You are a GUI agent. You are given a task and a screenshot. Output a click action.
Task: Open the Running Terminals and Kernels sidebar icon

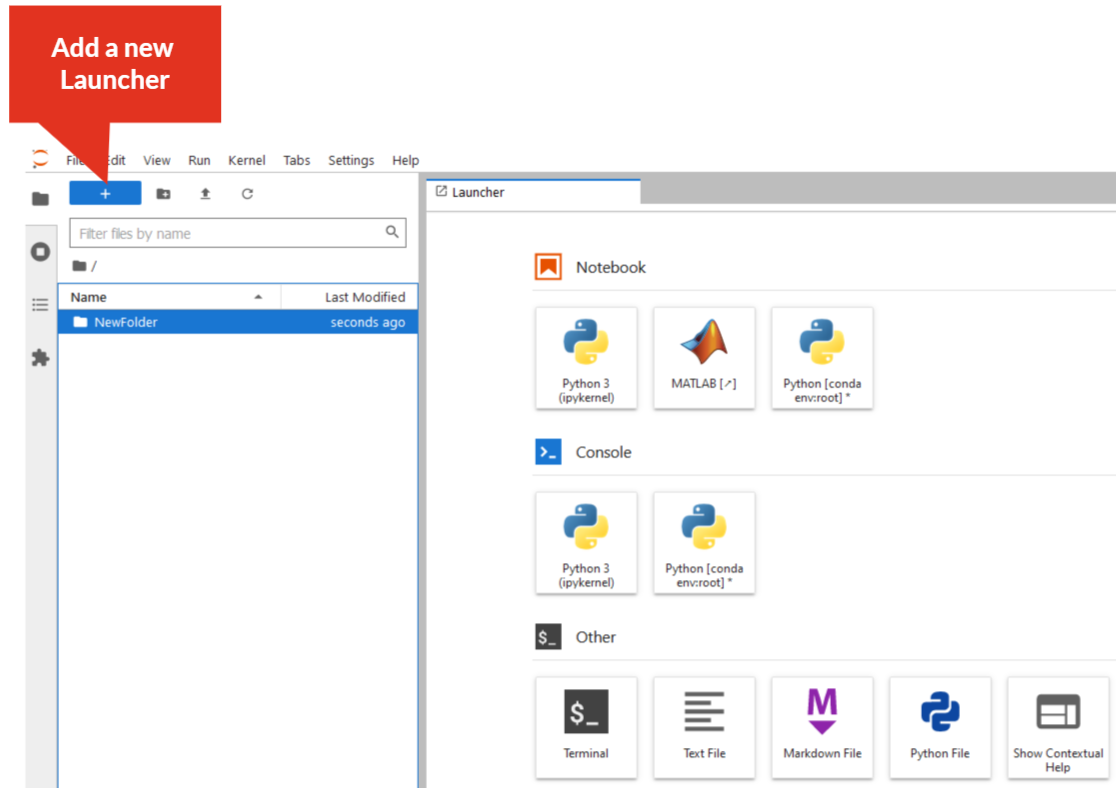click(x=41, y=251)
